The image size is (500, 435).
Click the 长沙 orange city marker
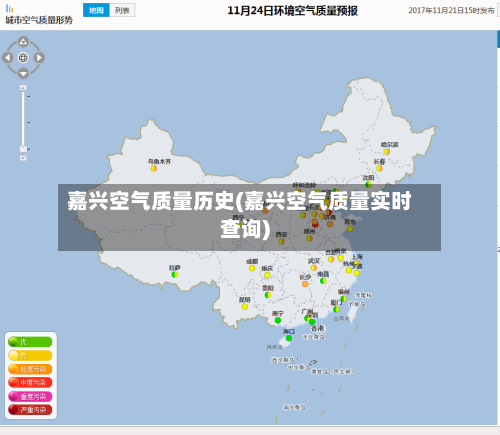(305, 284)
